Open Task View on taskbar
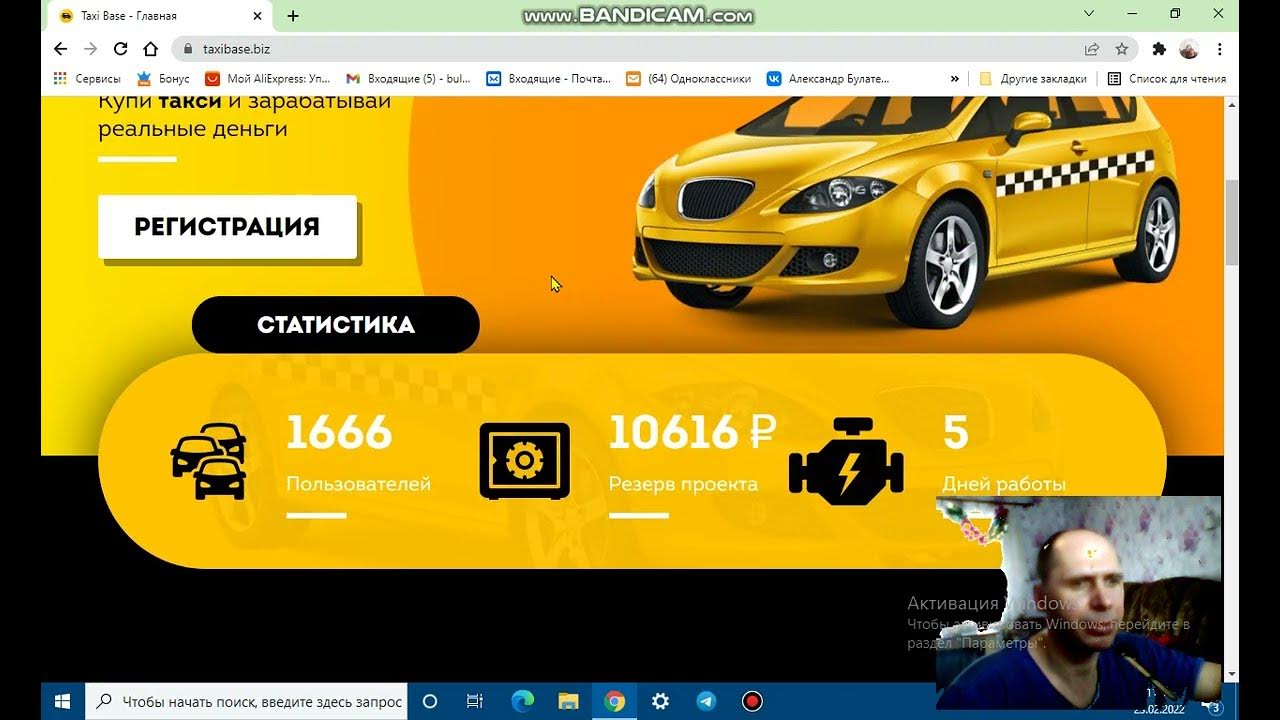The height and width of the screenshot is (720, 1280). click(475, 702)
